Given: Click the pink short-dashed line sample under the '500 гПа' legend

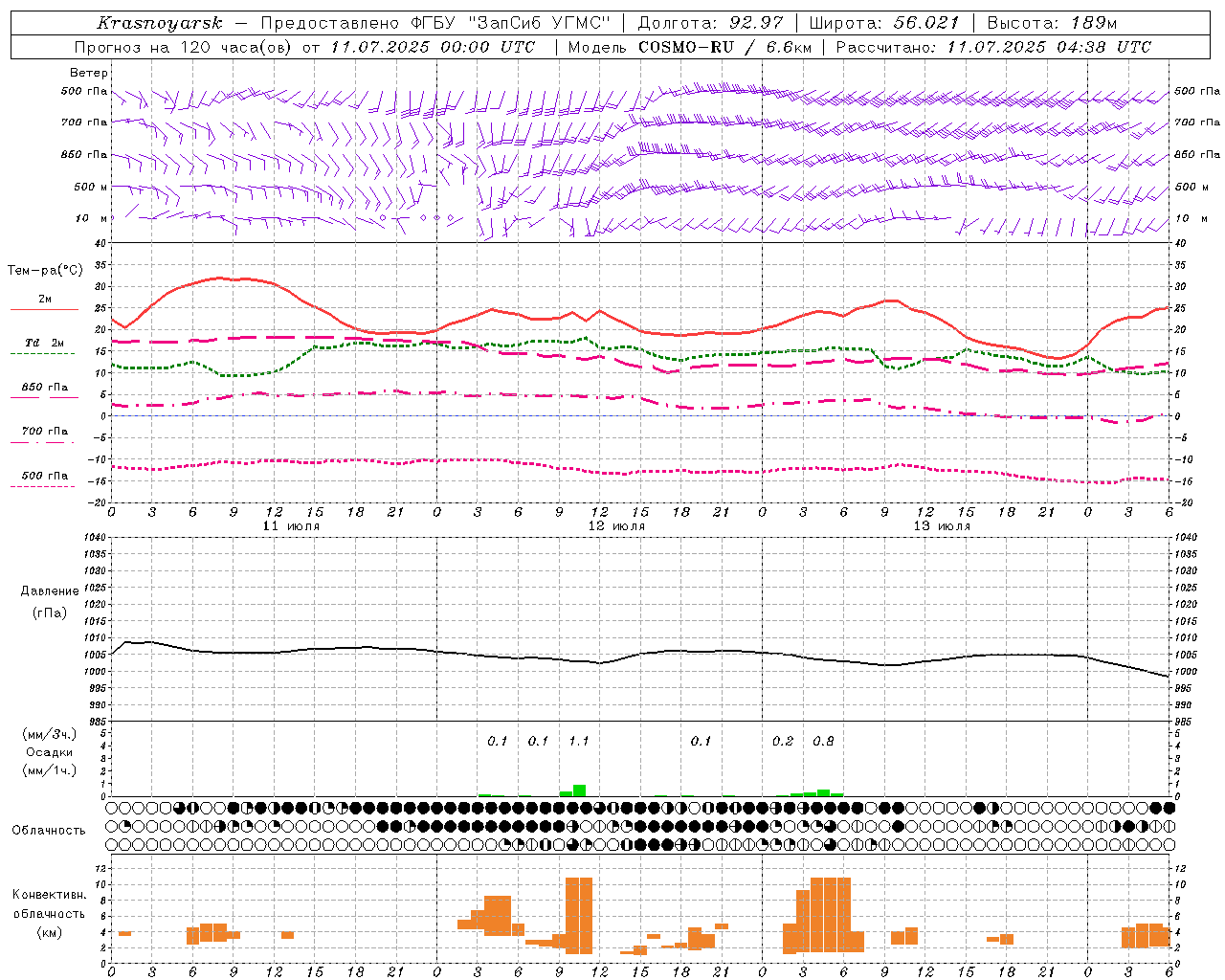Looking at the screenshot, I should click(42, 487).
